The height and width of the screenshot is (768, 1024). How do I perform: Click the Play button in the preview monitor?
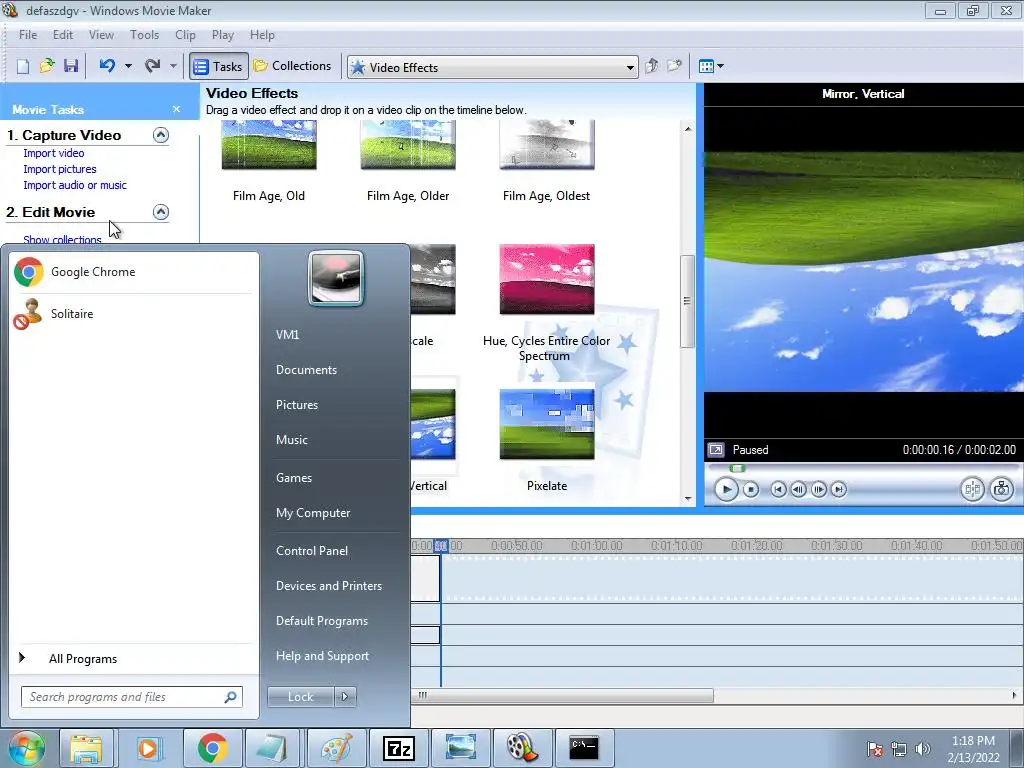pos(726,489)
